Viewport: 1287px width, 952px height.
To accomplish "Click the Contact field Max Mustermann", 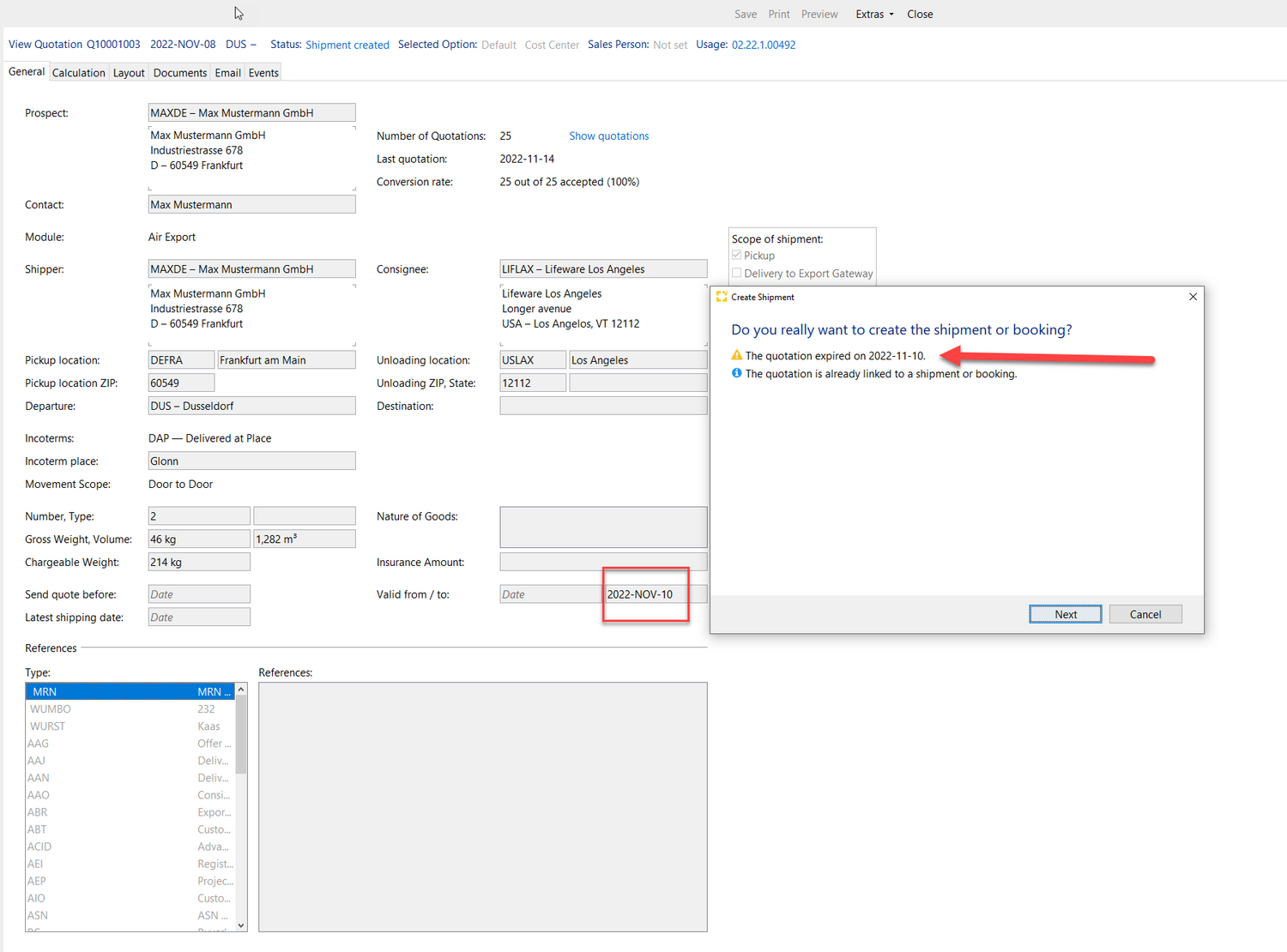I will coord(252,204).
